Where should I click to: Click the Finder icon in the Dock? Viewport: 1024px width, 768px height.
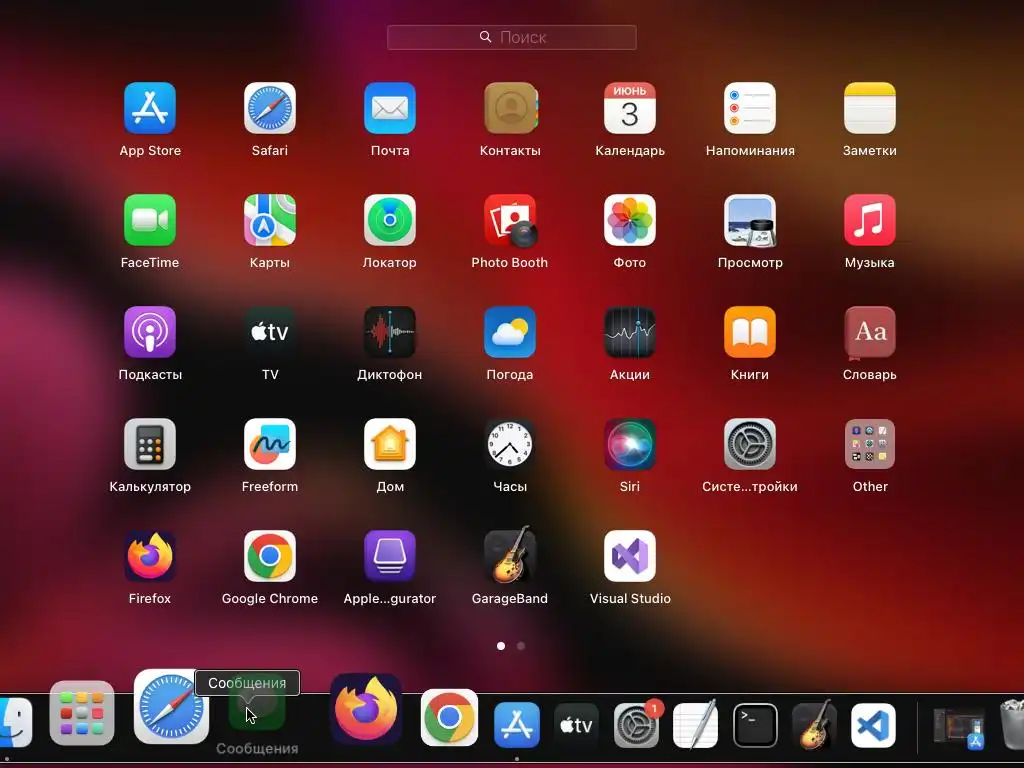click(14, 722)
